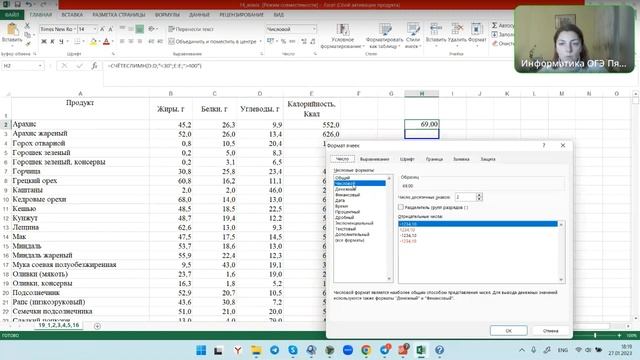Select the Денежный format in category list
The image size is (640, 360).
(x=346, y=189)
